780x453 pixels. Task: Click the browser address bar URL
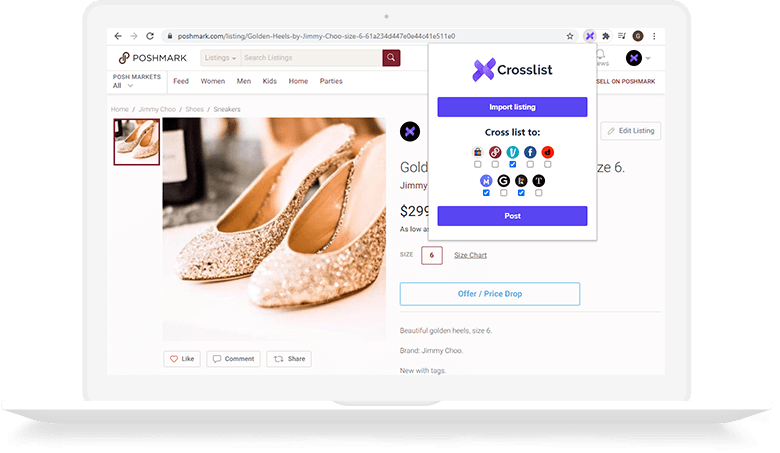pos(316,36)
